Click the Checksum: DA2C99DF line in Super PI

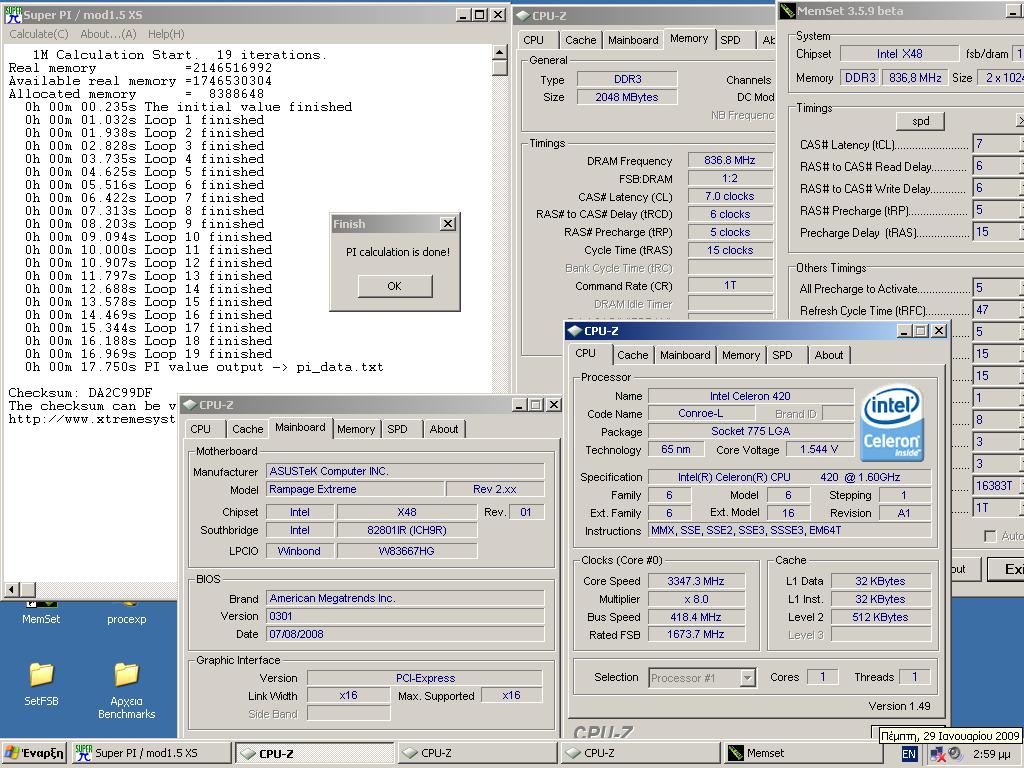click(80, 392)
